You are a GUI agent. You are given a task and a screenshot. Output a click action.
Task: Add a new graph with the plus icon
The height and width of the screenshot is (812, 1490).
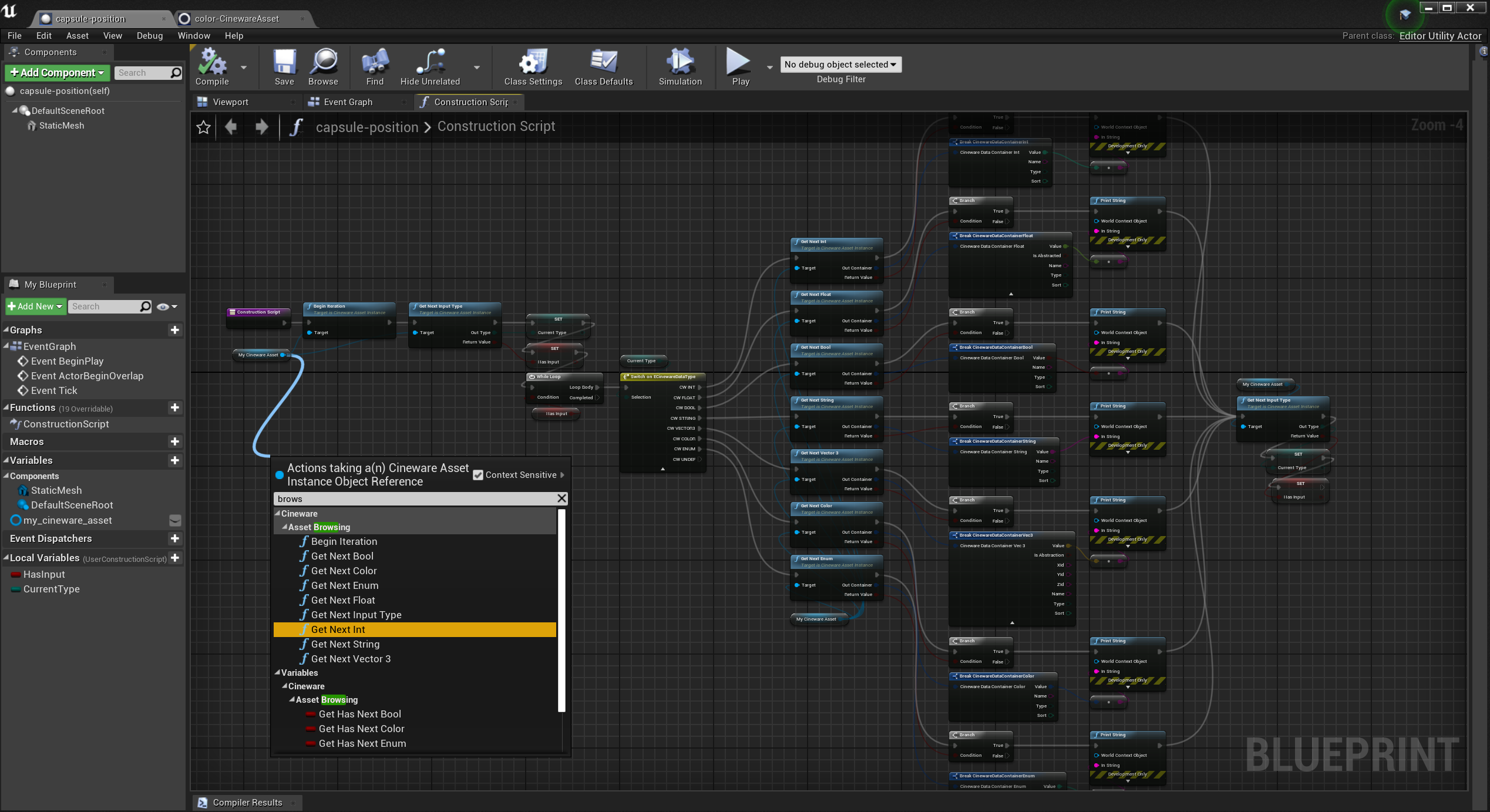click(174, 330)
